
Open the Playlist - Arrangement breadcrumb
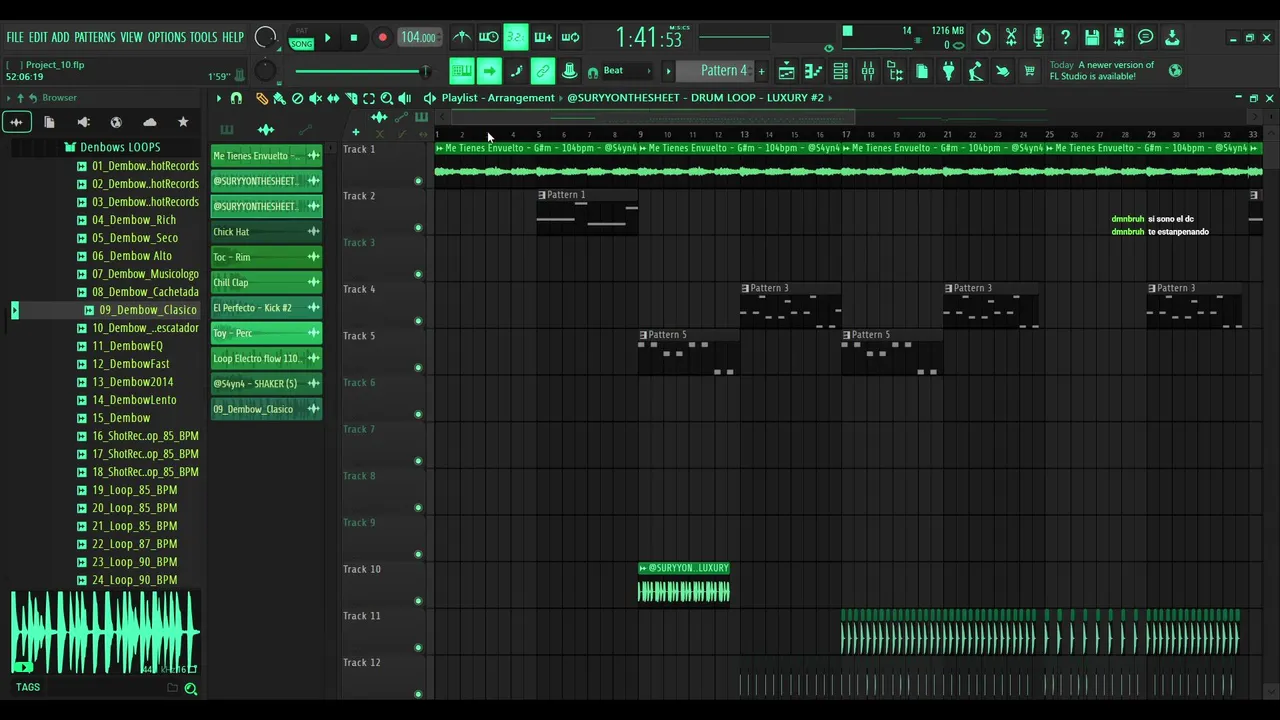[498, 98]
